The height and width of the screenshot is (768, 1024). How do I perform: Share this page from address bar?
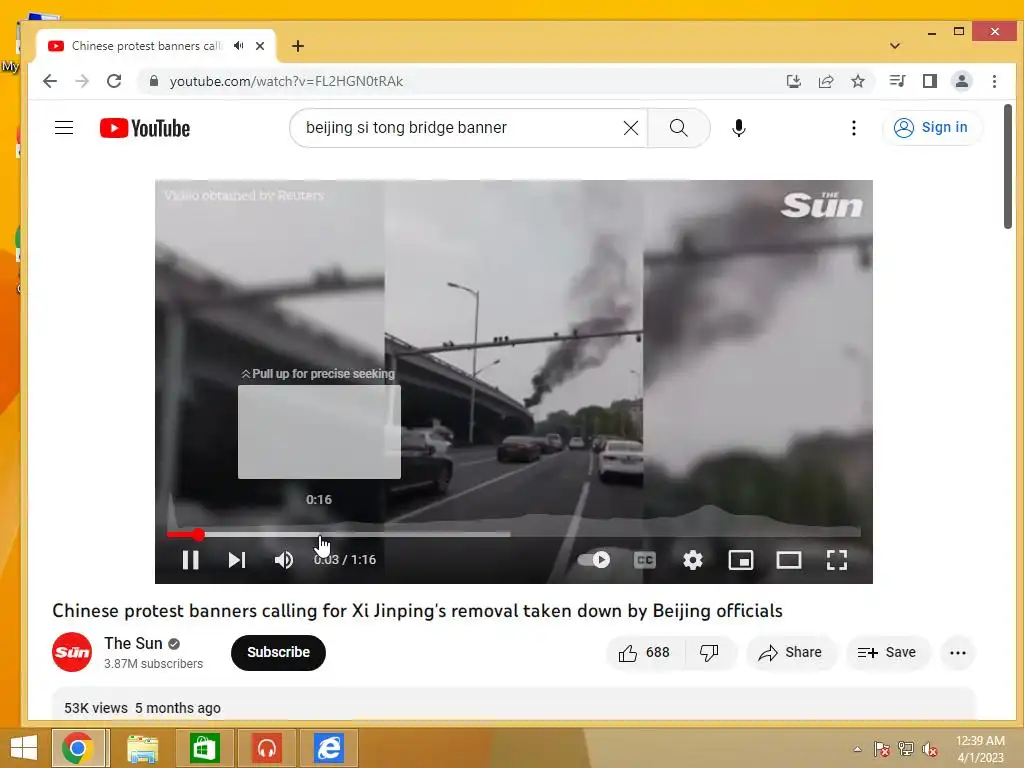click(825, 81)
